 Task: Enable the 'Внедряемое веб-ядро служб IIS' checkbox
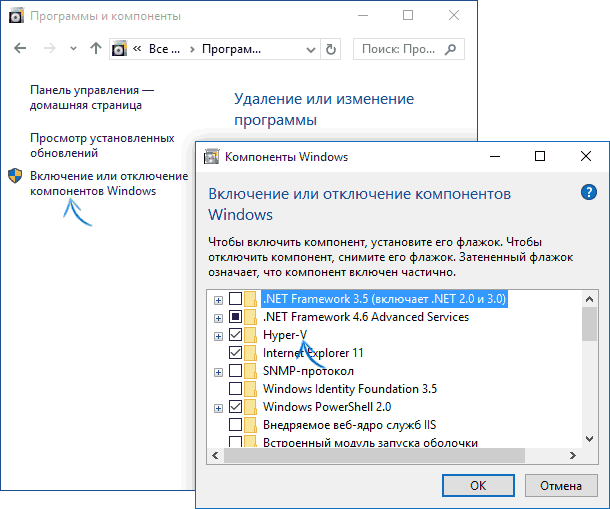pyautogui.click(x=235, y=425)
